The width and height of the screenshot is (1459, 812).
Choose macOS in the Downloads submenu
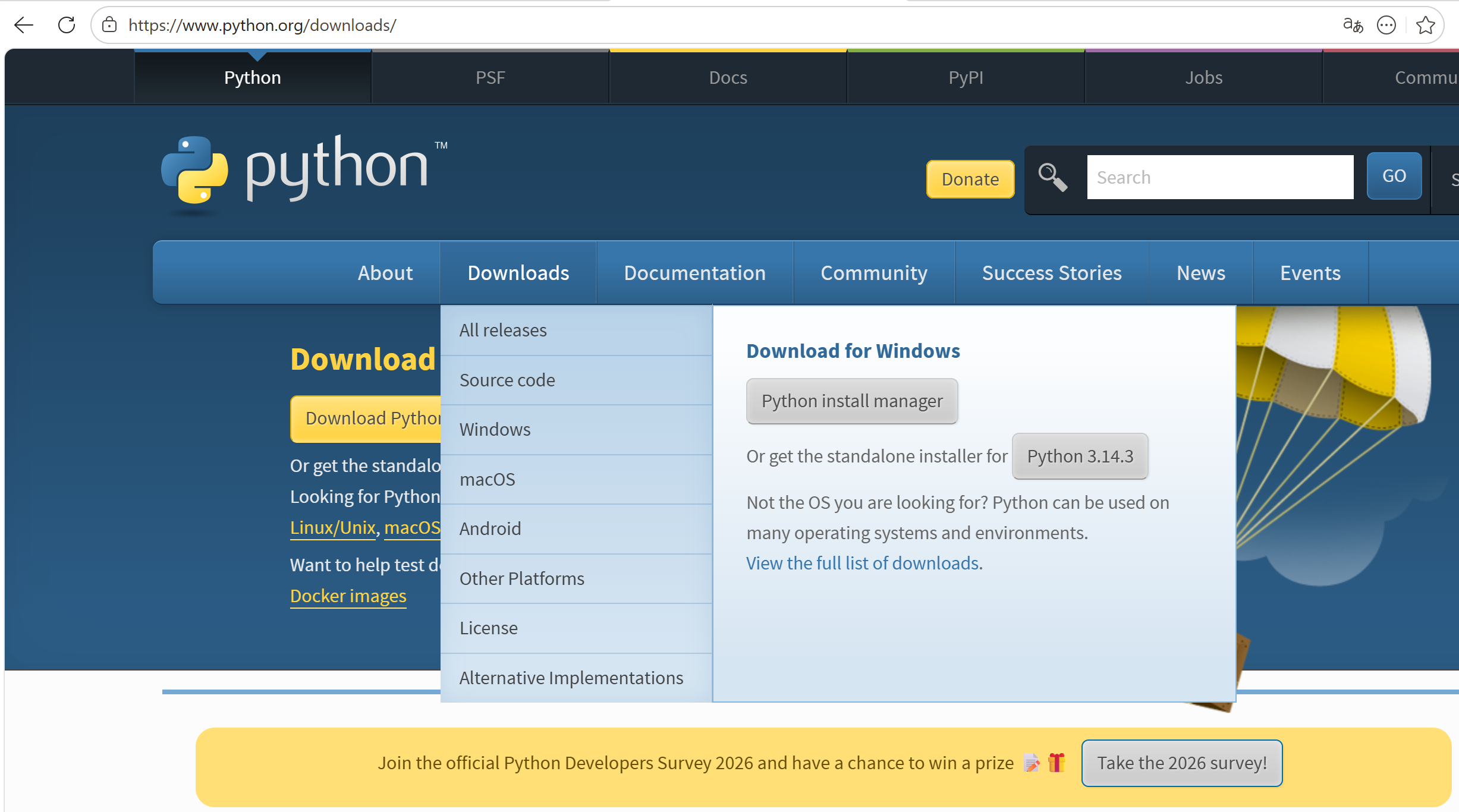coord(487,479)
